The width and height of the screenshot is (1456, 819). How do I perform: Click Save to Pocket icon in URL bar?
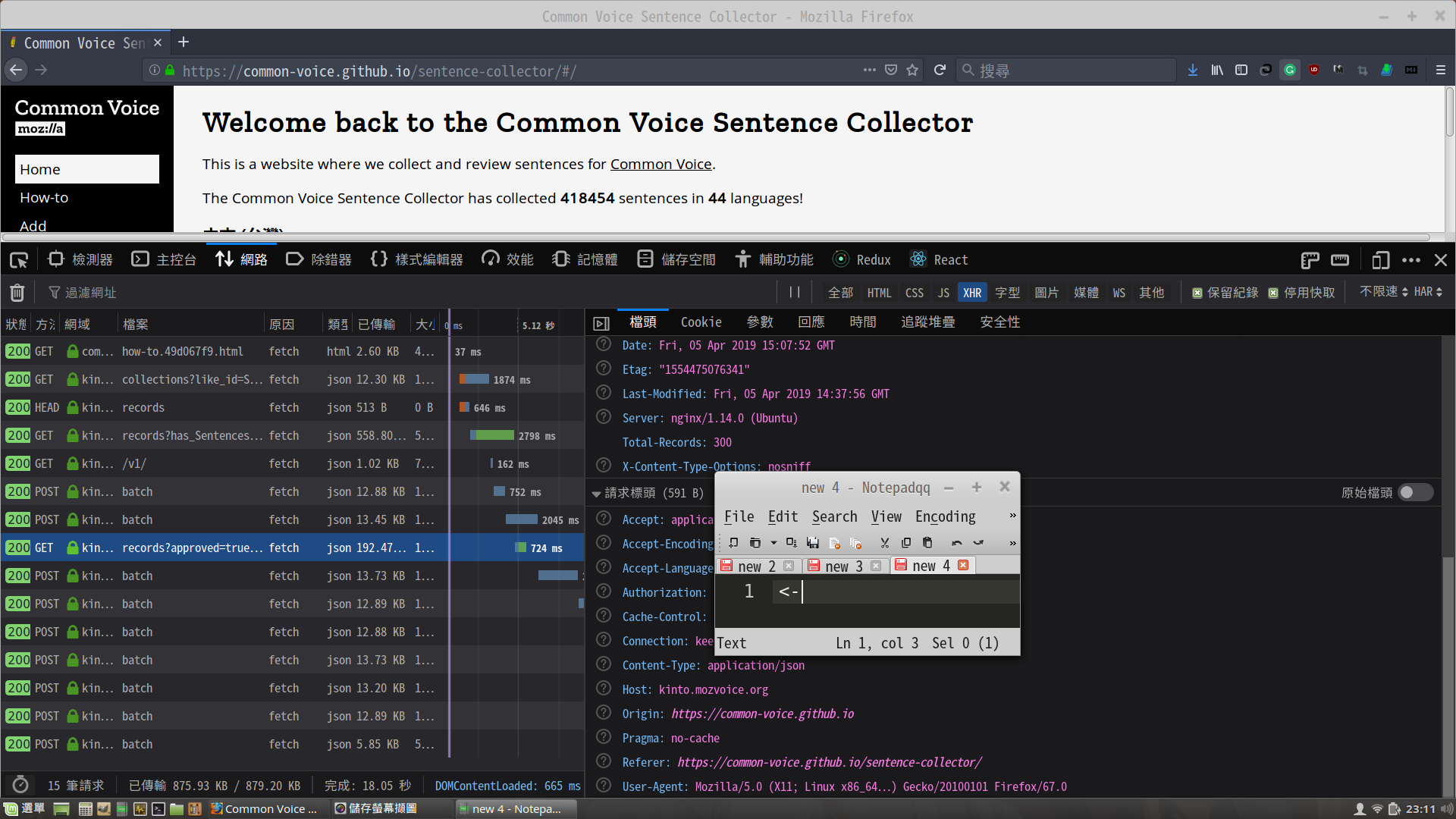(x=891, y=70)
